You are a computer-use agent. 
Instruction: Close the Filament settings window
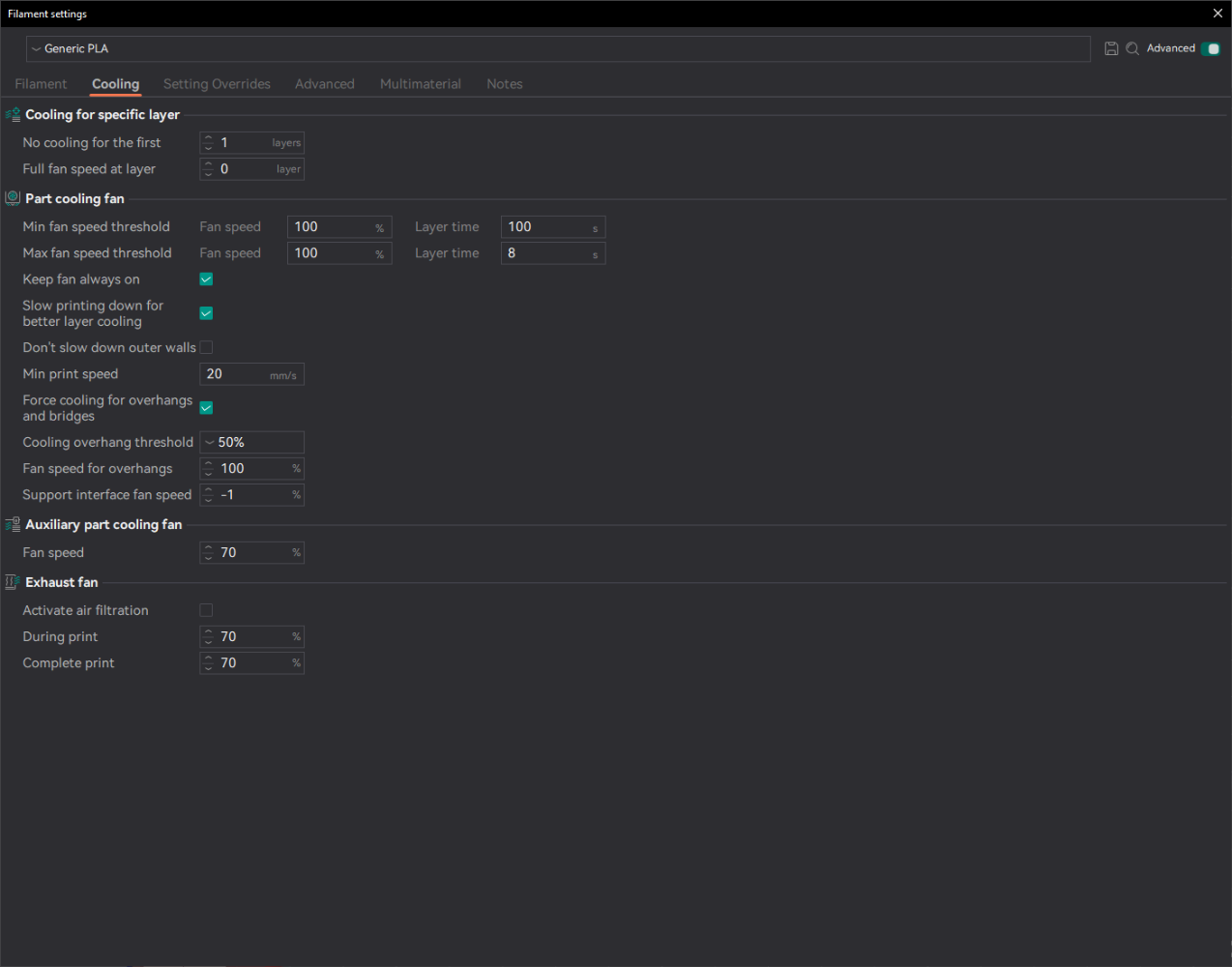click(x=1217, y=14)
